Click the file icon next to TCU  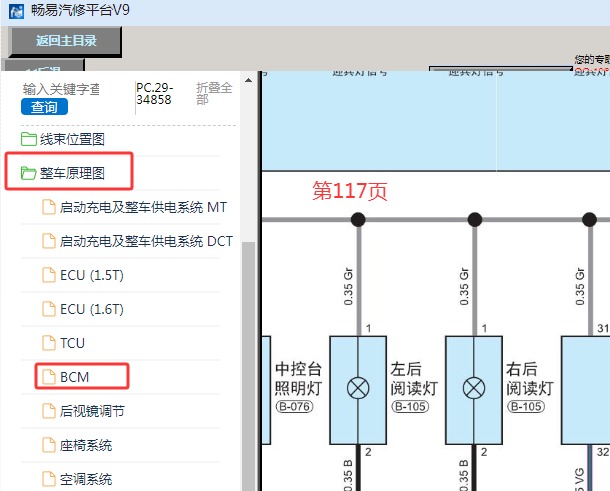pos(49,343)
